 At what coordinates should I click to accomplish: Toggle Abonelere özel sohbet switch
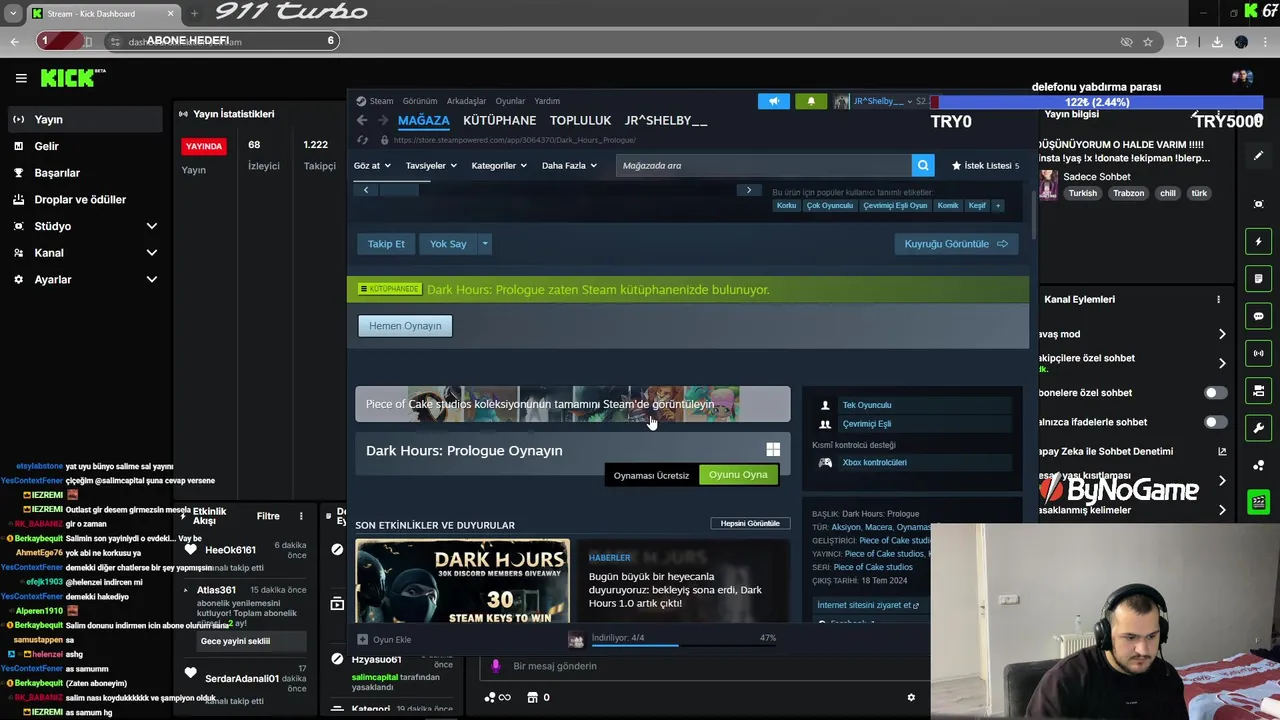1215,393
